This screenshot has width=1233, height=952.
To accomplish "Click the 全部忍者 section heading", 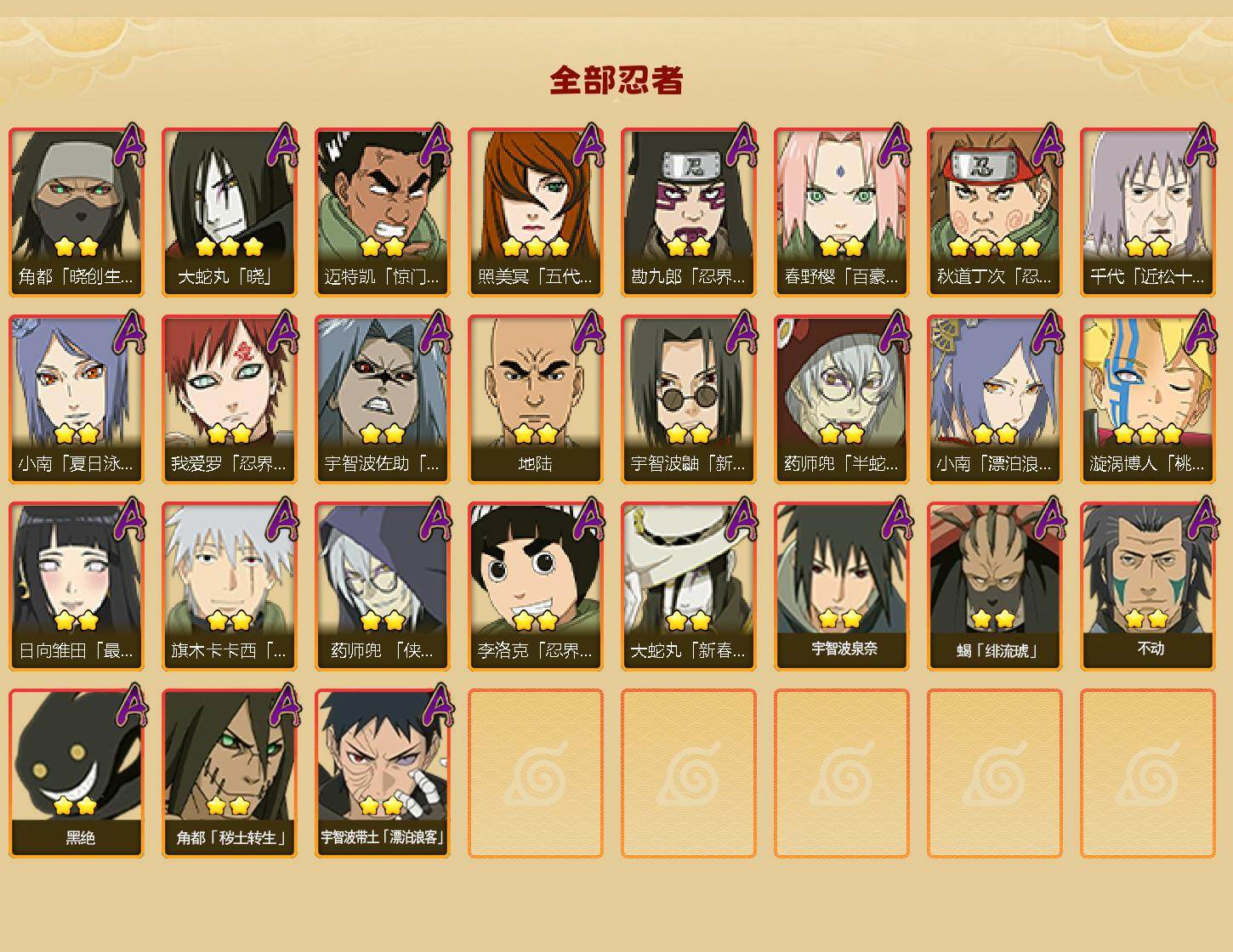I will [x=616, y=80].
